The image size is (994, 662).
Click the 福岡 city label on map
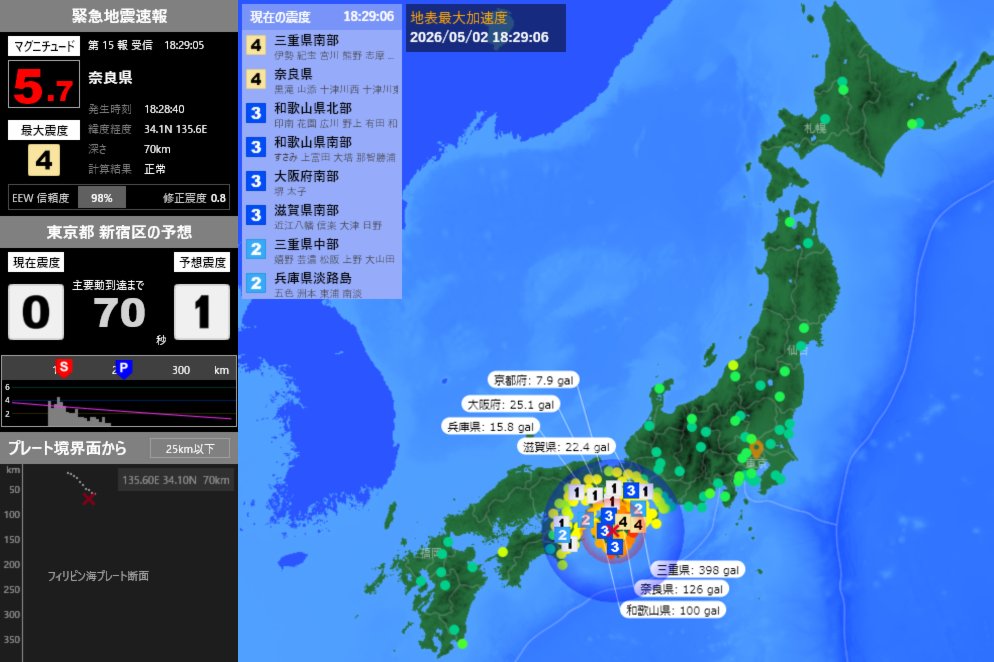[430, 553]
